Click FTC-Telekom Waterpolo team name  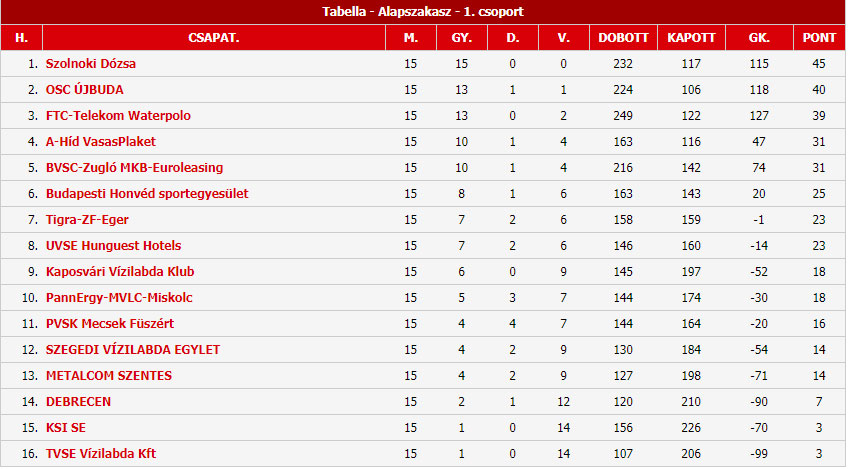coord(118,116)
